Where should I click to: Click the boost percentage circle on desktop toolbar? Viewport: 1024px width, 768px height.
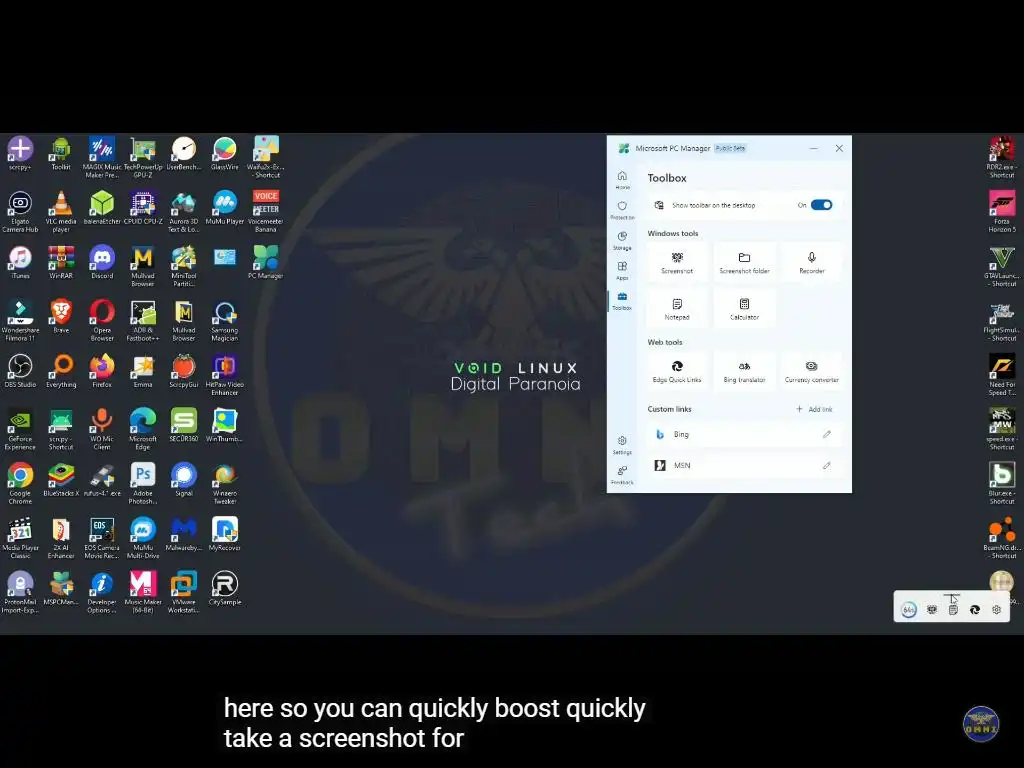(x=909, y=610)
